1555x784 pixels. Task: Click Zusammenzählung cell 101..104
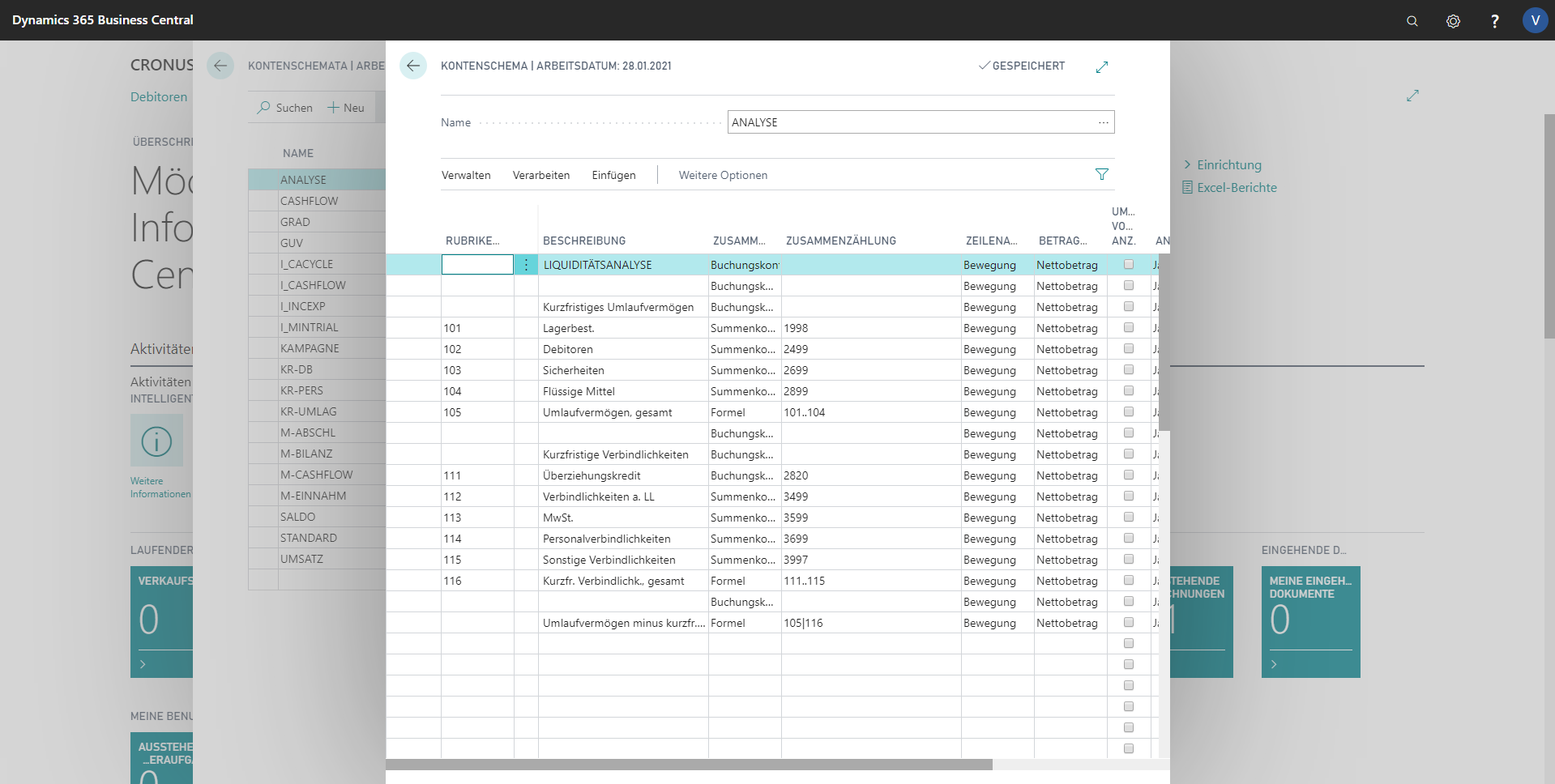pos(871,412)
